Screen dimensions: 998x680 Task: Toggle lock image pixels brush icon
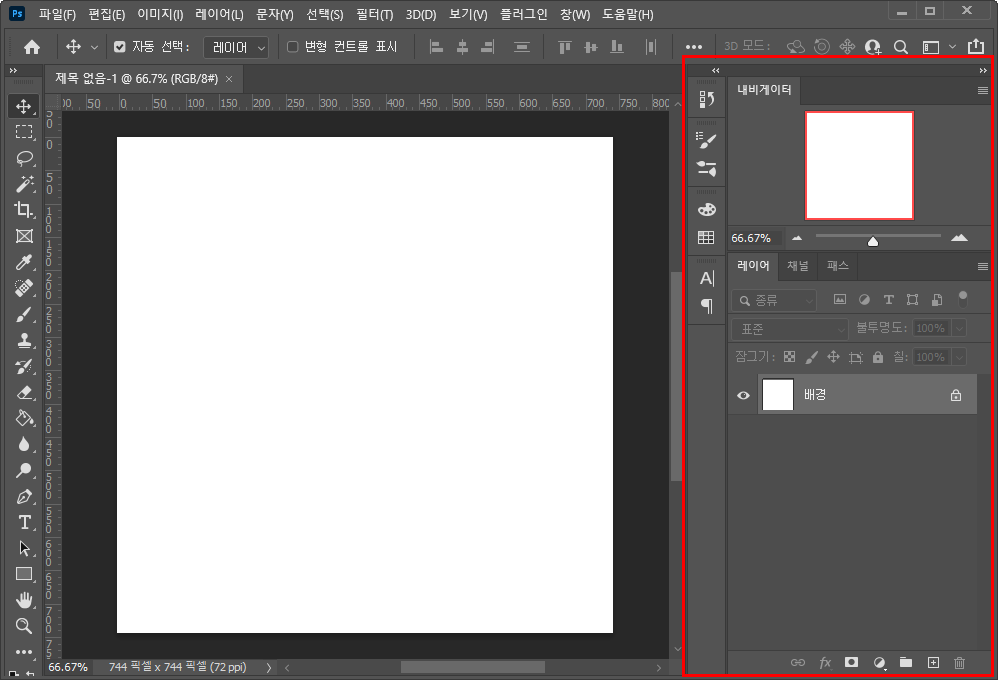[x=811, y=357]
